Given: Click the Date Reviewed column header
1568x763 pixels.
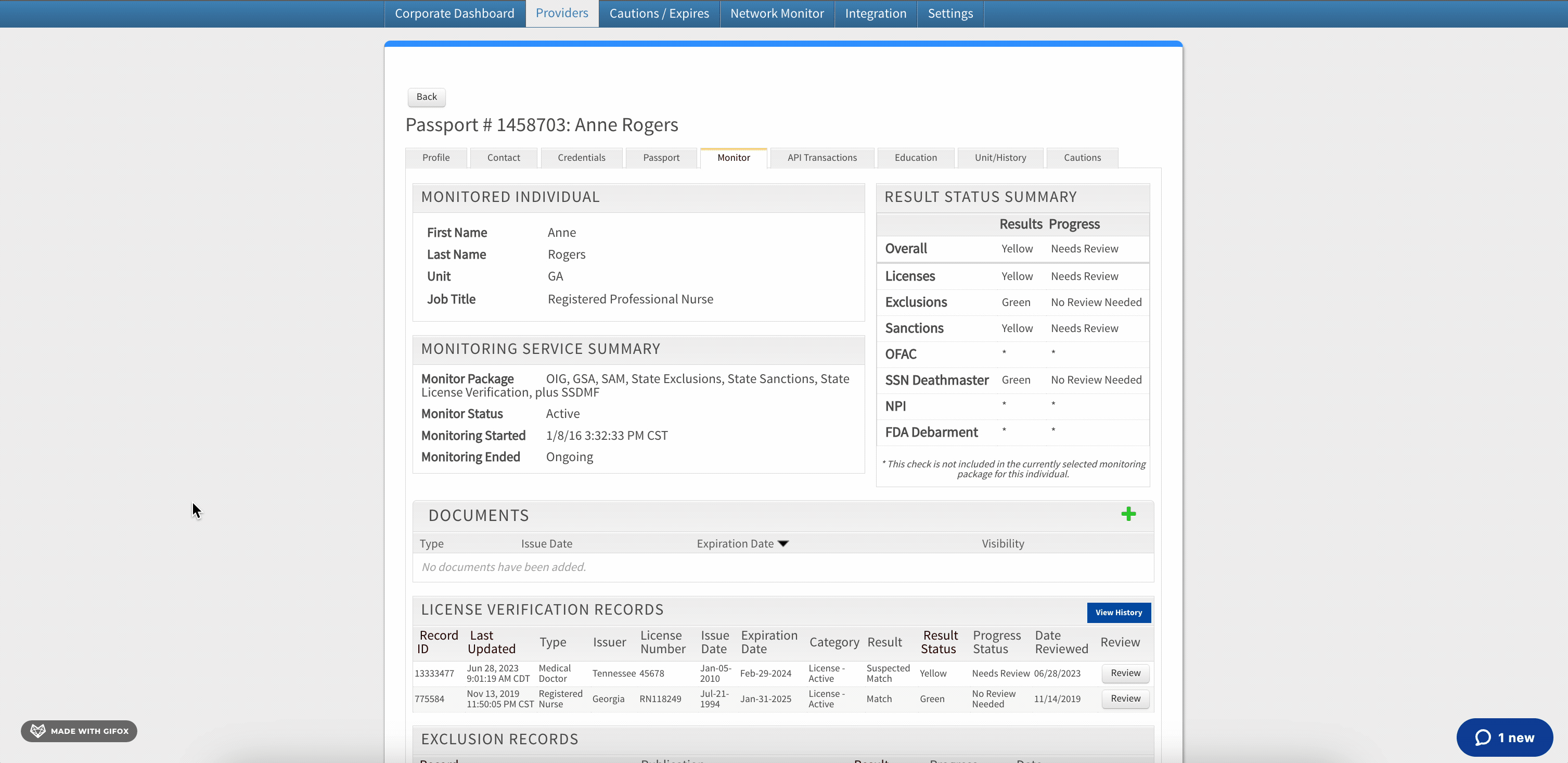Looking at the screenshot, I should point(1061,642).
